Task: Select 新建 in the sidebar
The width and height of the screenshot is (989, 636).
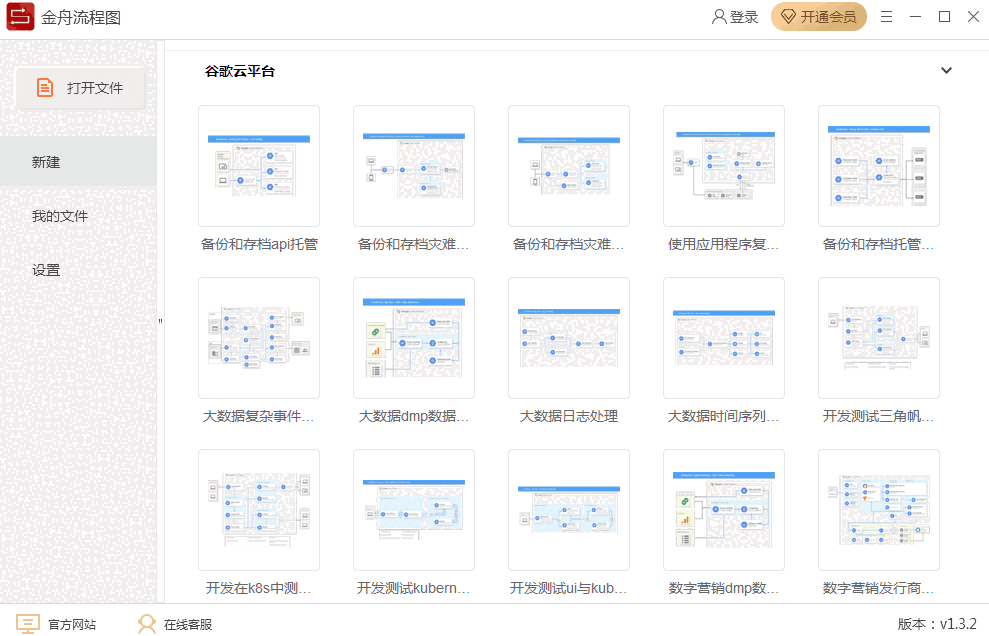Action: click(x=78, y=162)
